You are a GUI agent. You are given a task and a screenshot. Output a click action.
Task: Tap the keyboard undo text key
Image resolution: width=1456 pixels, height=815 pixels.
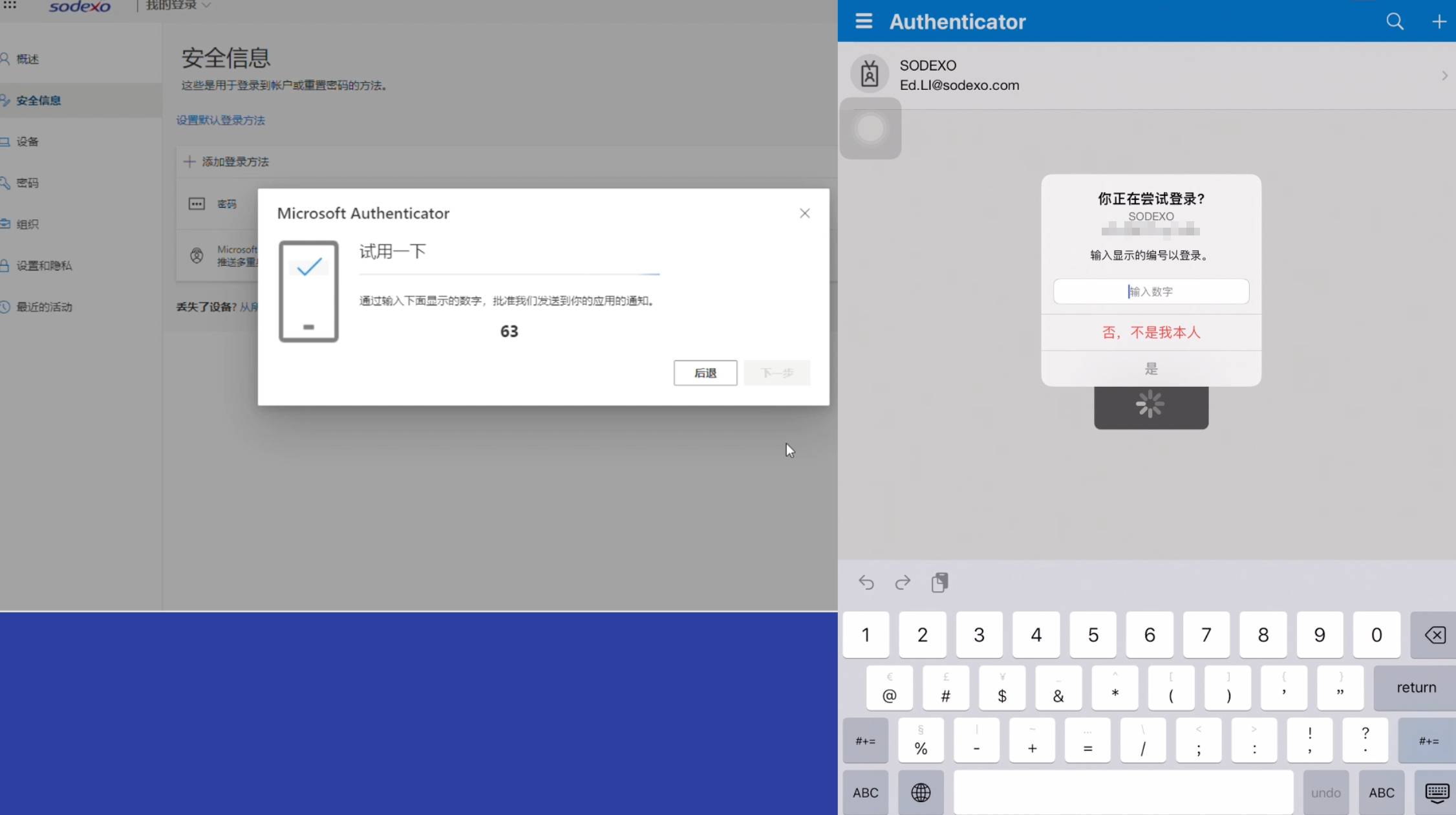coord(1326,792)
